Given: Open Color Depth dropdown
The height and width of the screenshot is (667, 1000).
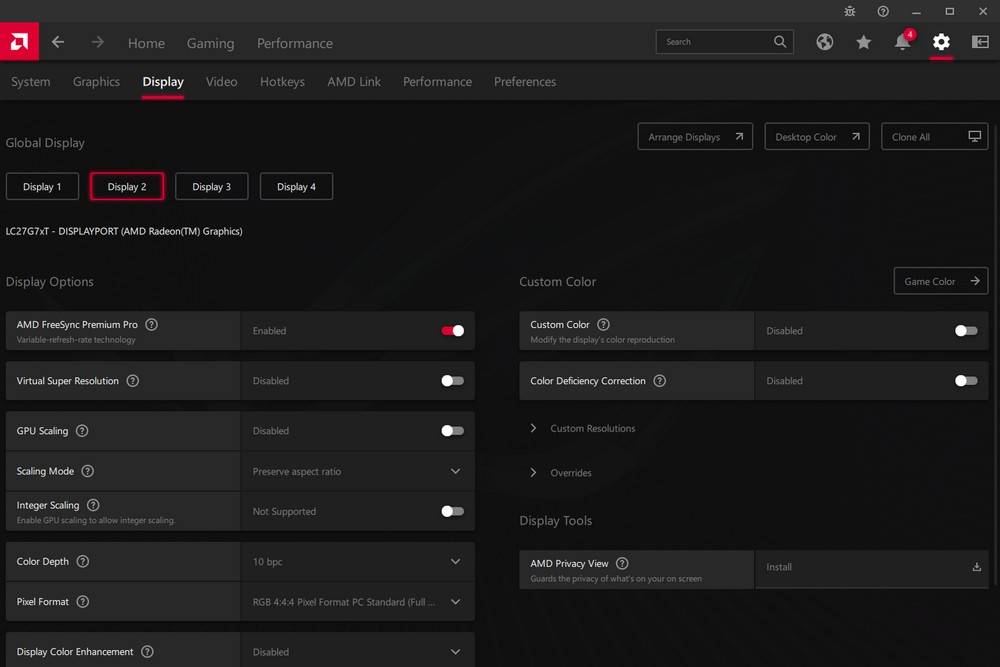Looking at the screenshot, I should (x=358, y=562).
